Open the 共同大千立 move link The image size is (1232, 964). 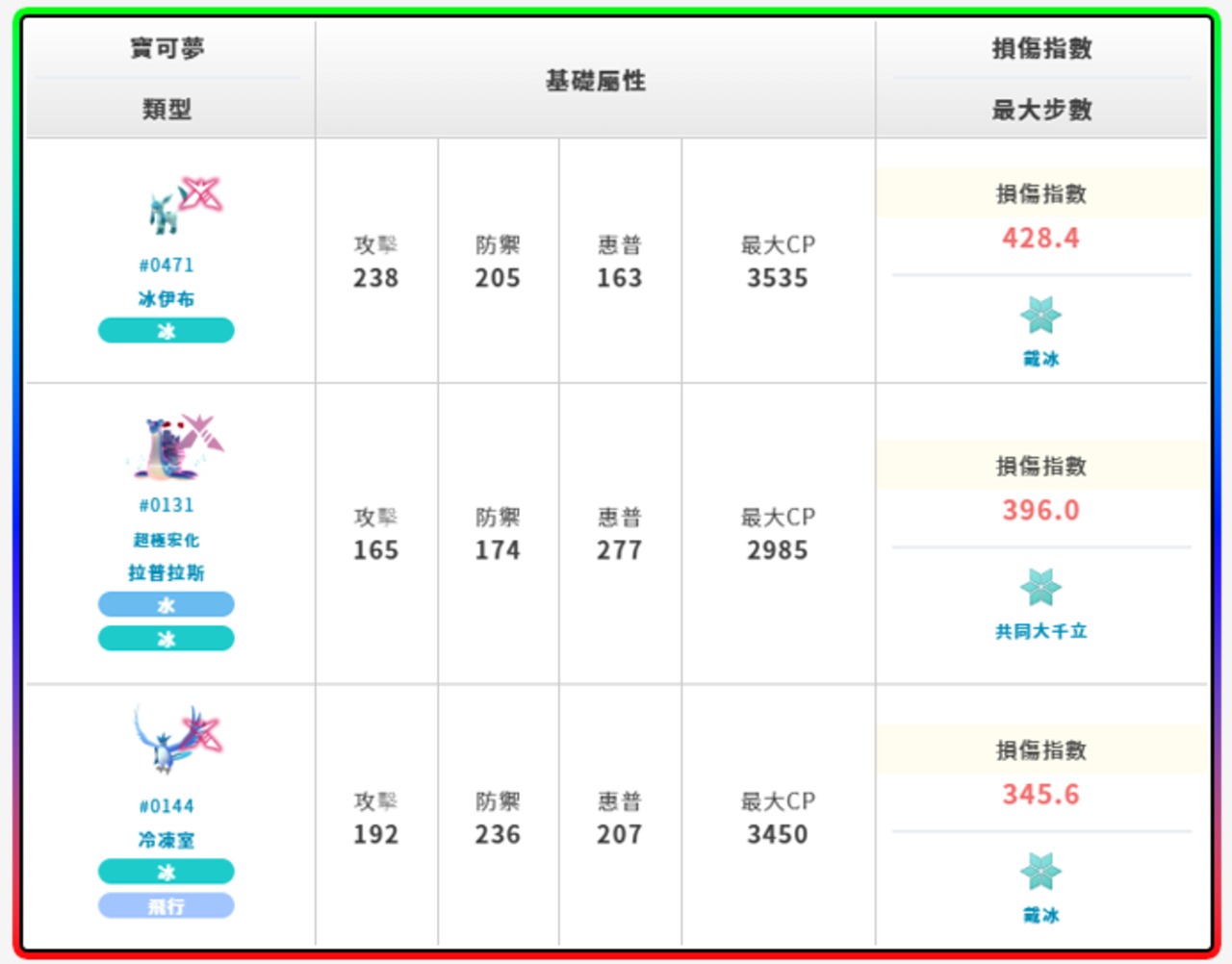pos(1040,631)
